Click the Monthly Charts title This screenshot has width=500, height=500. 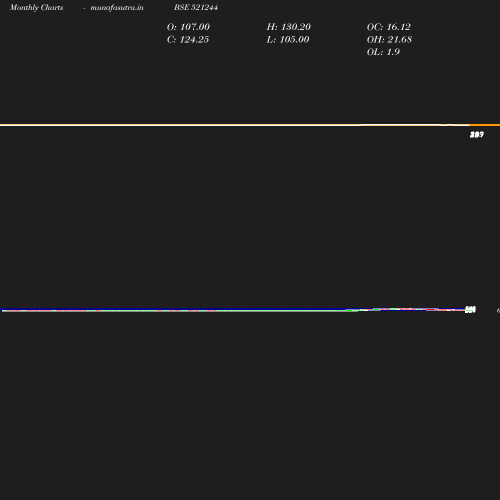pos(36,7)
